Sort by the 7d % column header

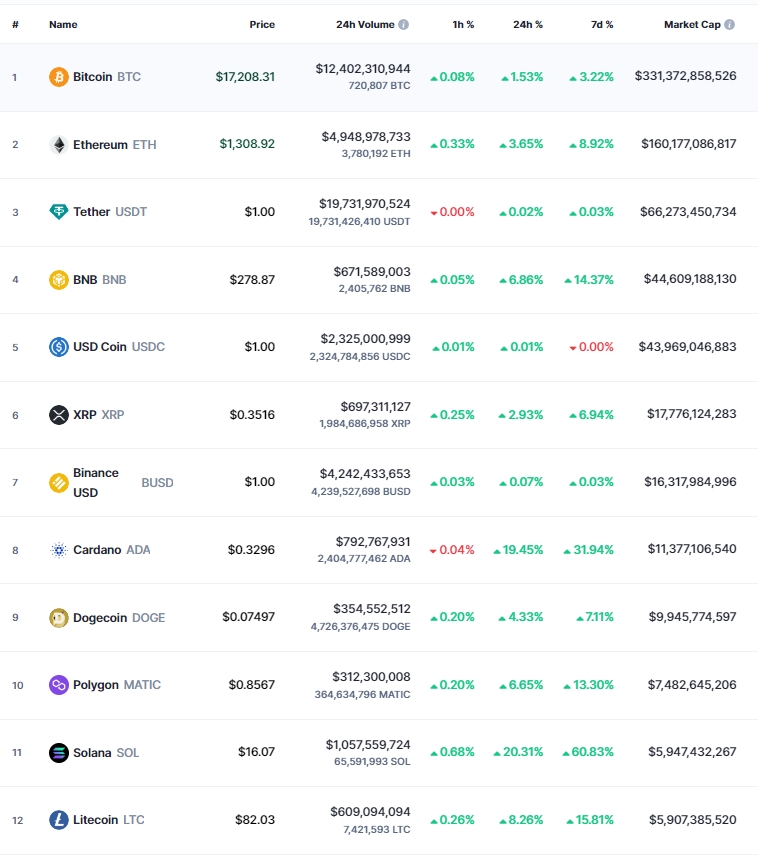pos(602,25)
